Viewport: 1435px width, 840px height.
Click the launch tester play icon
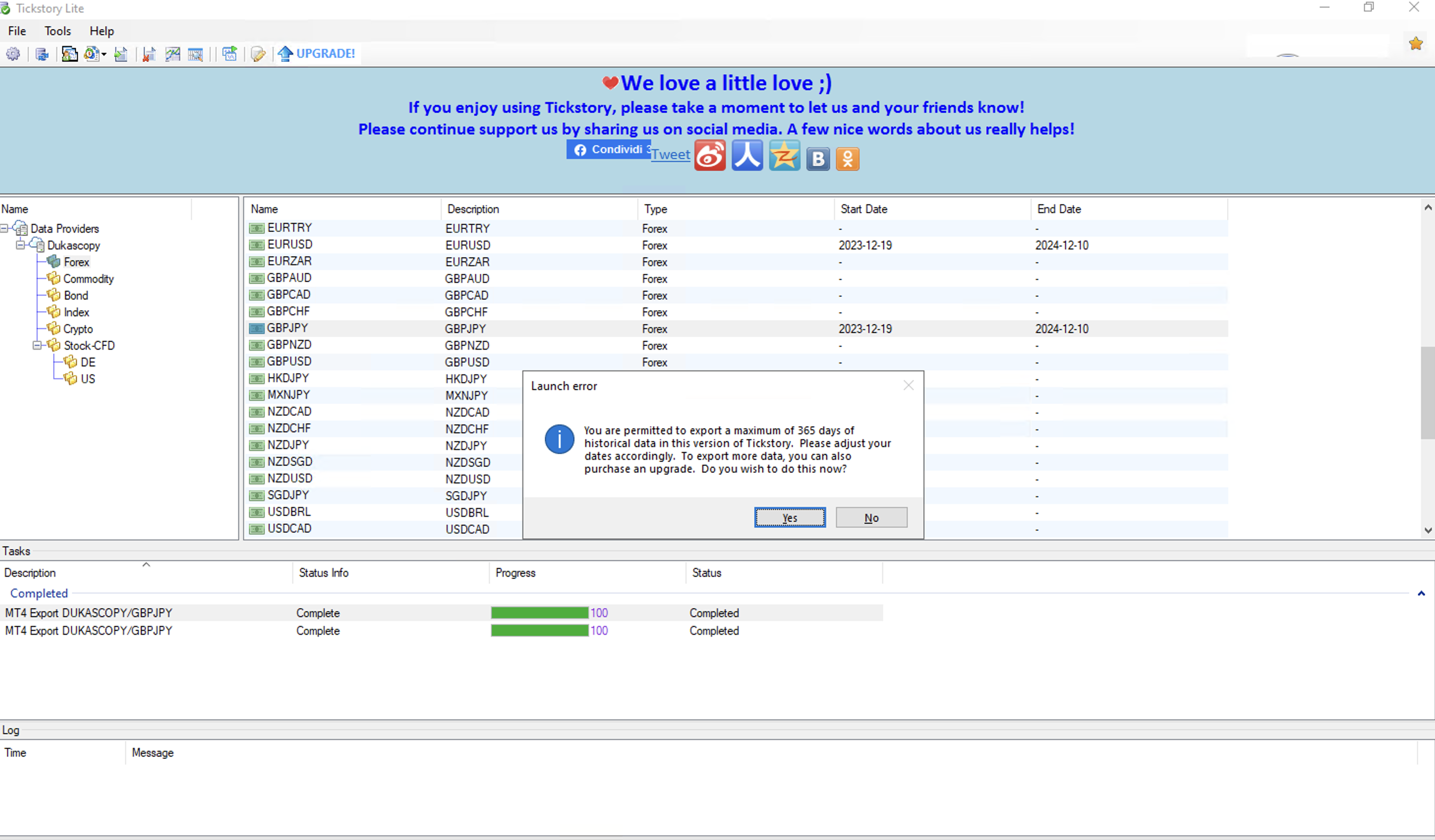230,54
